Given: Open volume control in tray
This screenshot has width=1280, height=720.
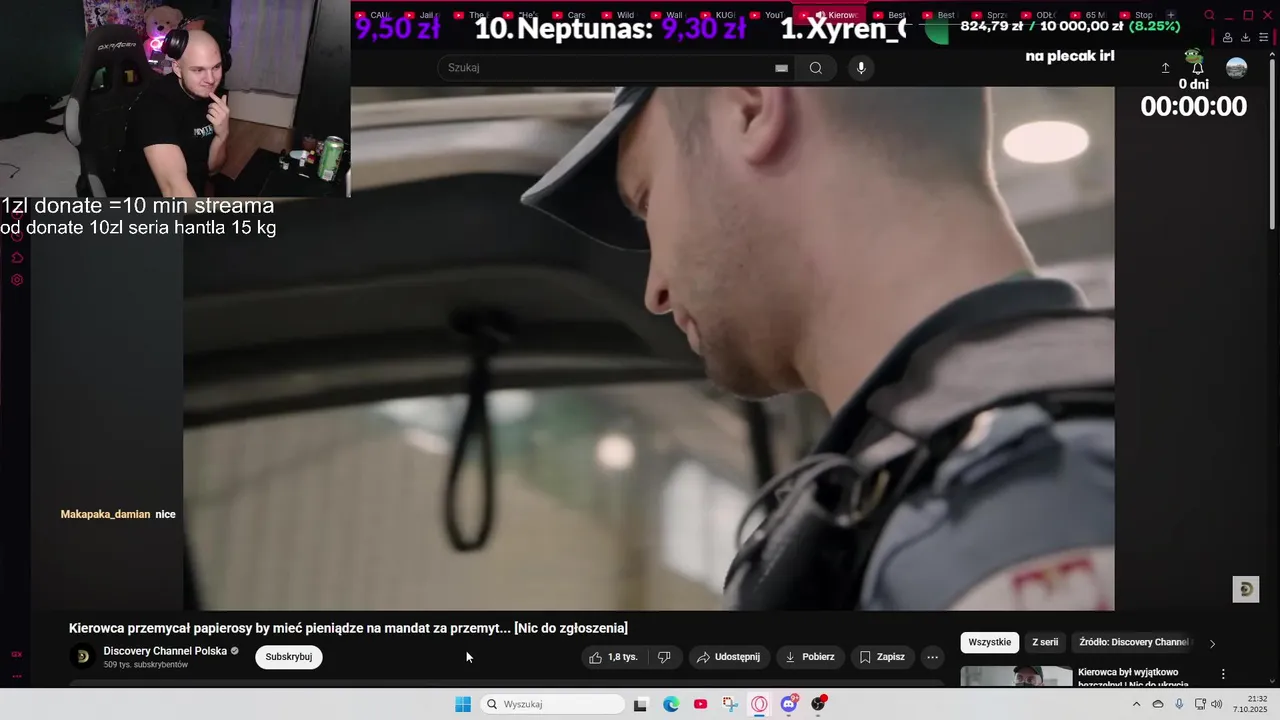Looking at the screenshot, I should tap(1216, 704).
